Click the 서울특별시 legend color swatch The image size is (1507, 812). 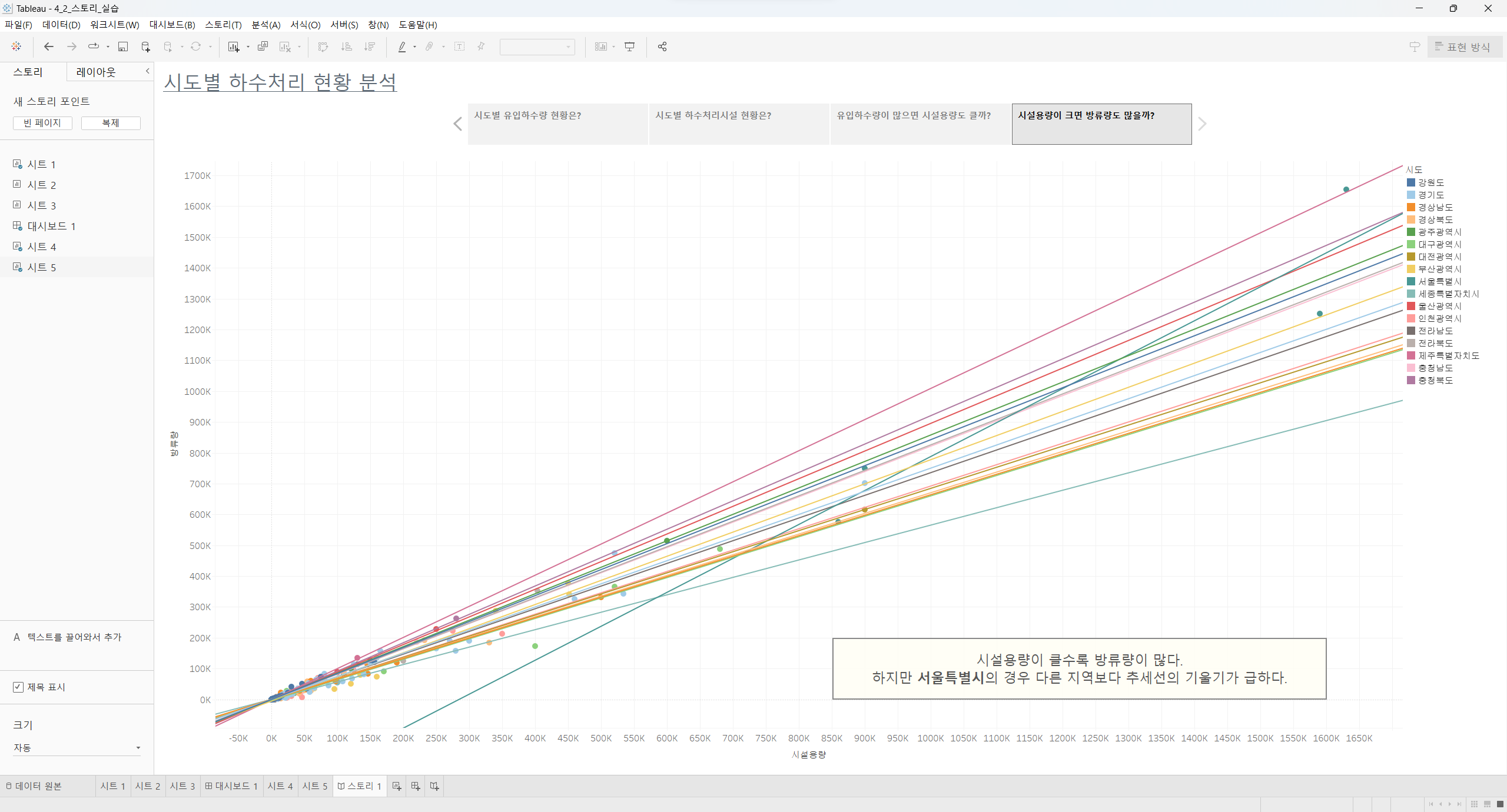tap(1411, 281)
